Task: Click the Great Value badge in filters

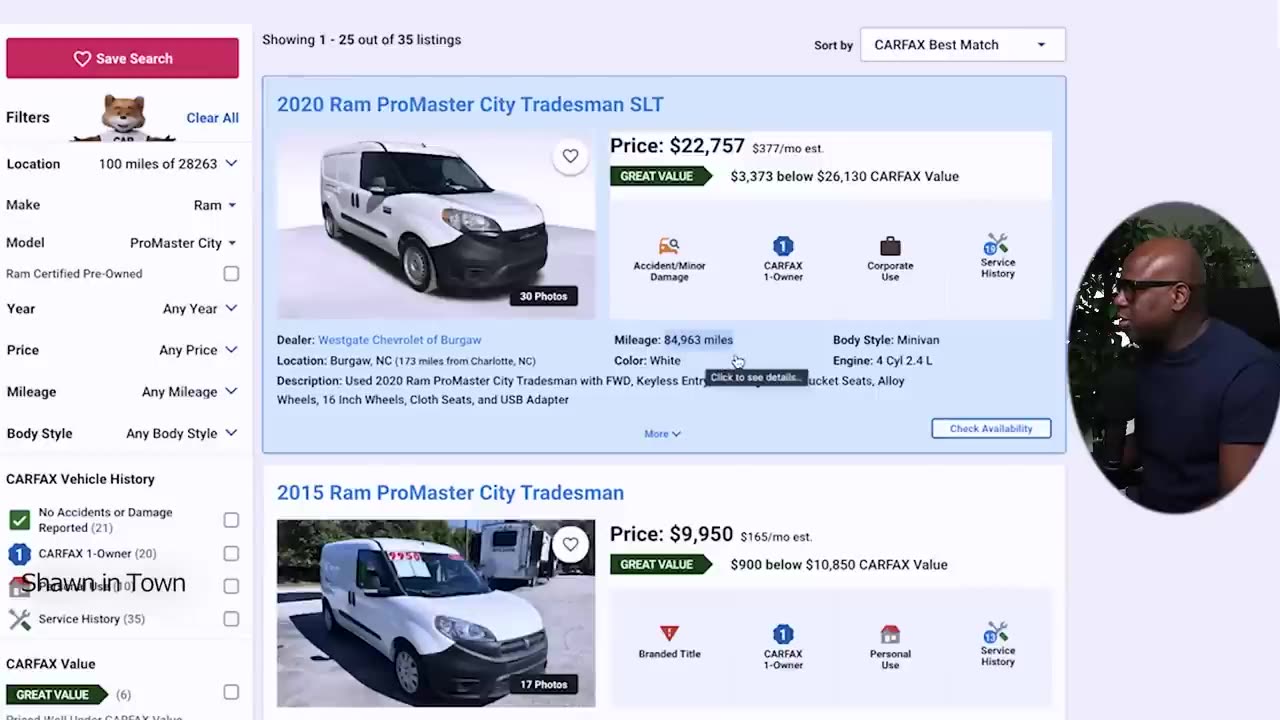Action: tap(58, 694)
